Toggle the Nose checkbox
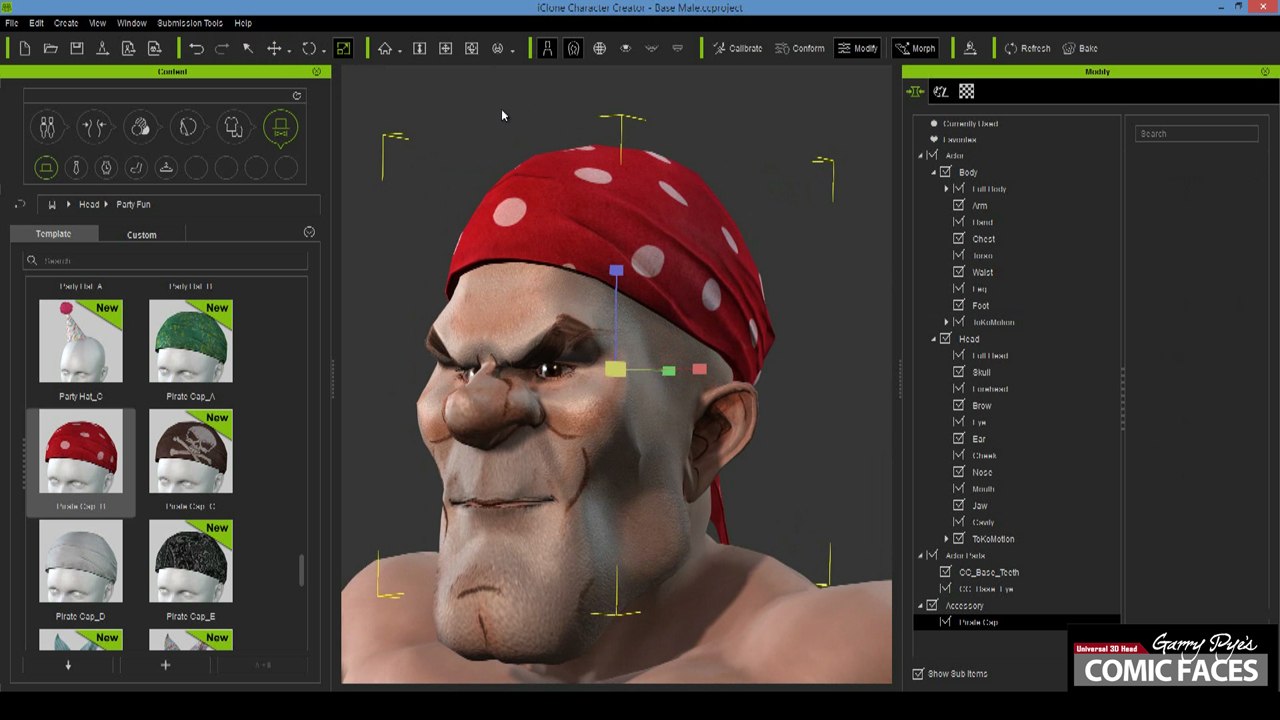 pyautogui.click(x=959, y=472)
